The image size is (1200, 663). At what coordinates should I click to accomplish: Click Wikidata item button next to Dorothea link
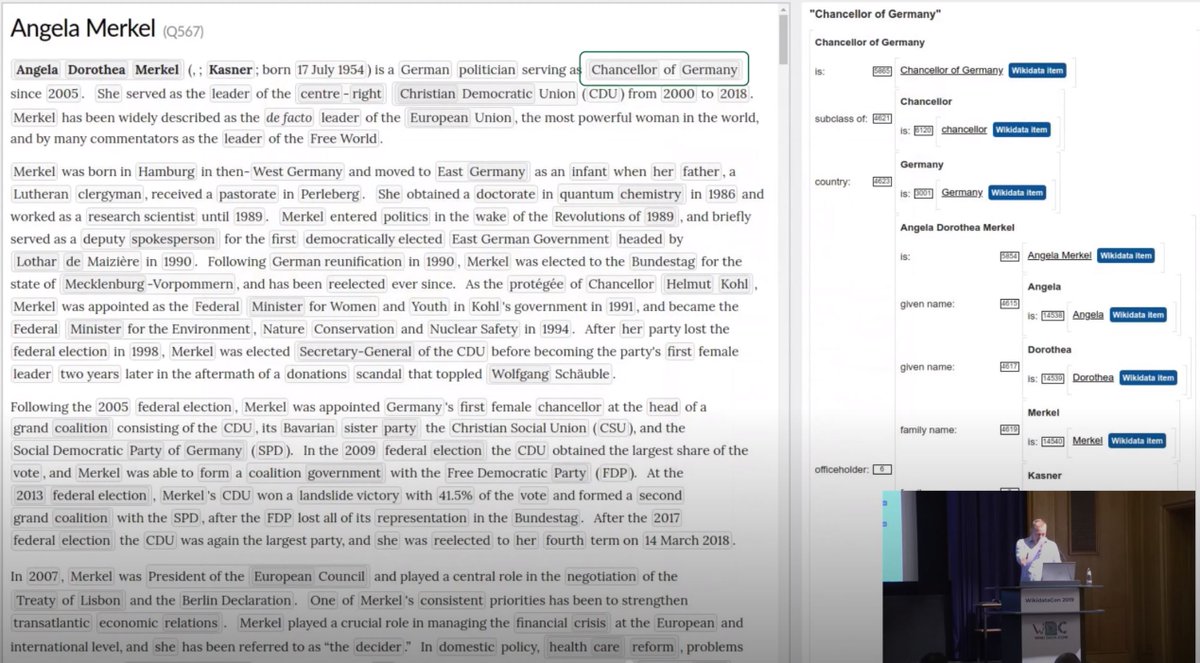pos(1147,377)
